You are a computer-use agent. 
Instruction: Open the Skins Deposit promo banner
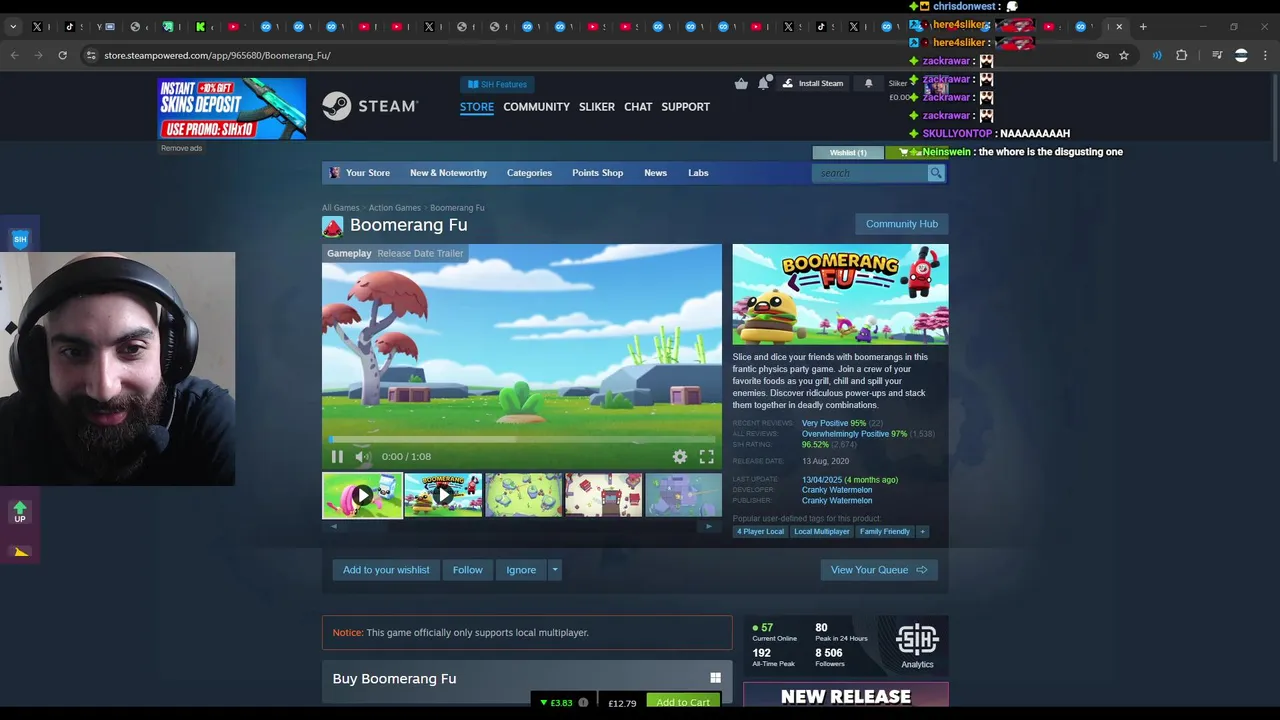[x=231, y=109]
